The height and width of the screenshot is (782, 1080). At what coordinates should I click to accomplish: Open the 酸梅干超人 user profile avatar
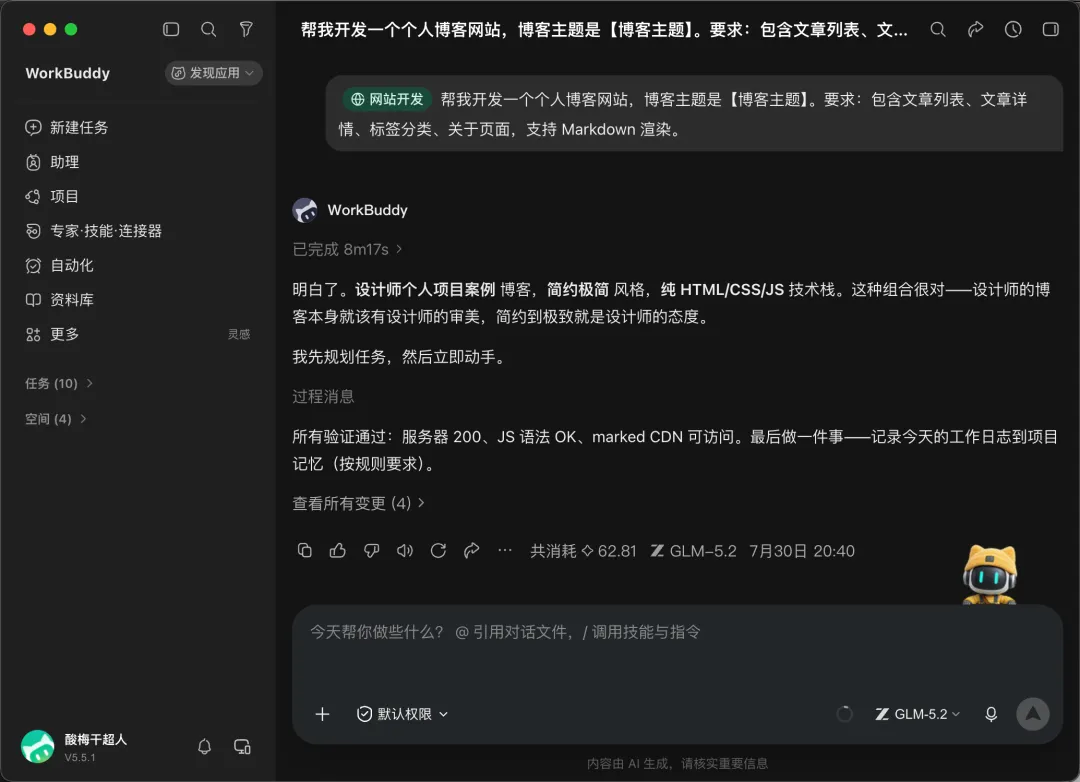tap(38, 747)
